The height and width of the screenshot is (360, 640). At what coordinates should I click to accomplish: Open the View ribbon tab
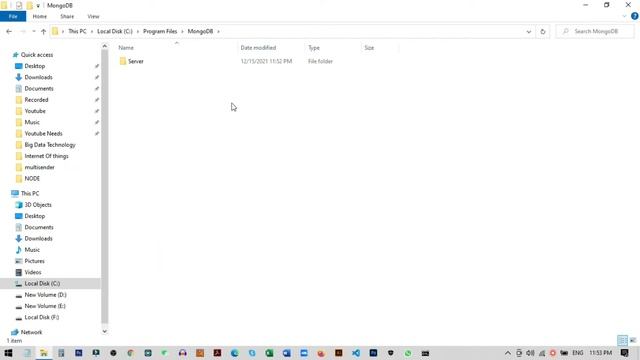(93, 16)
